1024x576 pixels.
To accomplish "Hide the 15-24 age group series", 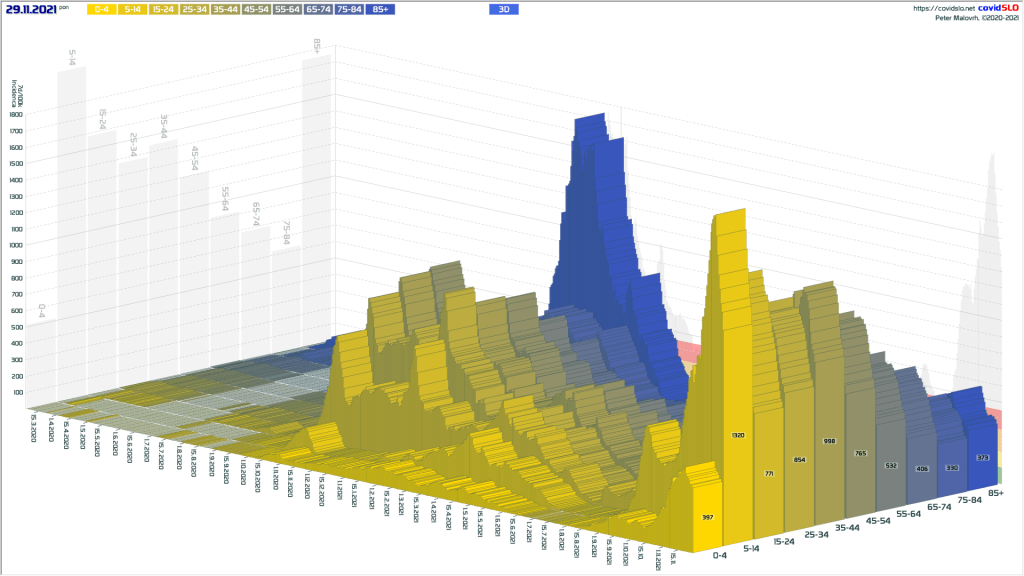I will (163, 9).
